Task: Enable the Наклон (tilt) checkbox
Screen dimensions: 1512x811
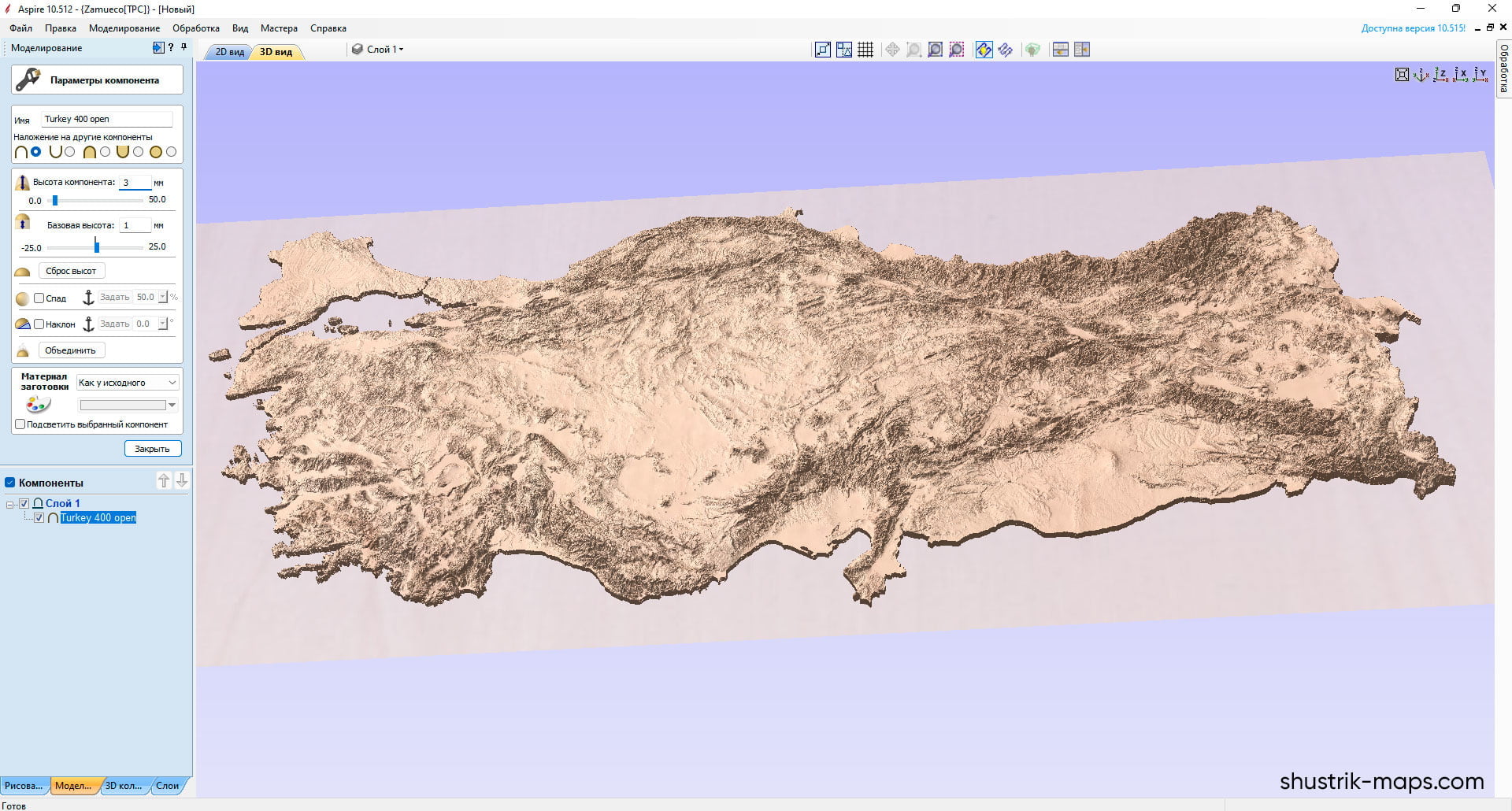Action: point(39,324)
